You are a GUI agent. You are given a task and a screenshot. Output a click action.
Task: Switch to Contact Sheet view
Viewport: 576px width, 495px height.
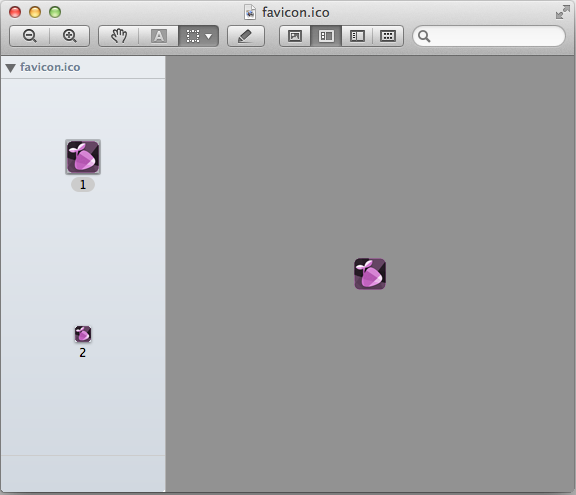click(x=388, y=36)
